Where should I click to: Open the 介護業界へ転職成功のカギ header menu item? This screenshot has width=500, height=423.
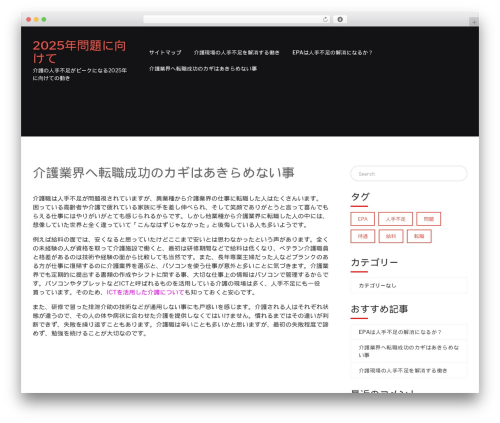203,69
